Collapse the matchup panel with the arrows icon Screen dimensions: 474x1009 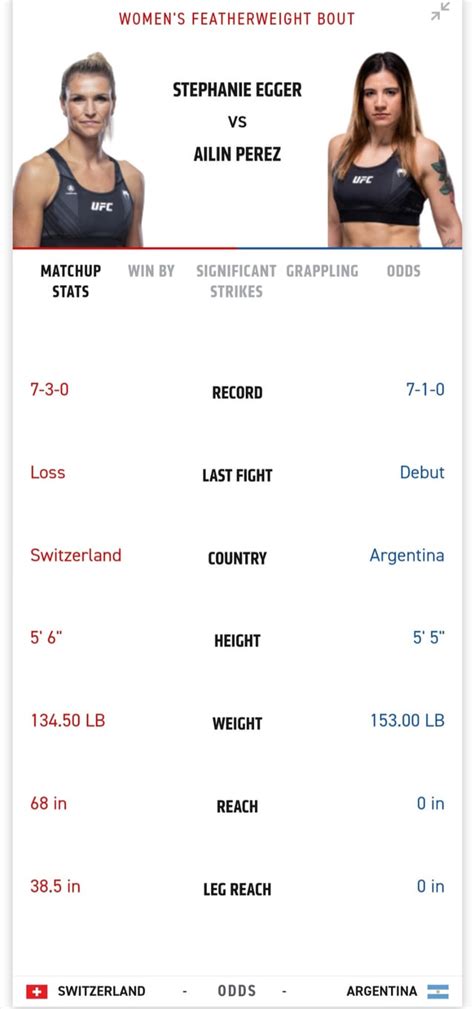point(441,12)
